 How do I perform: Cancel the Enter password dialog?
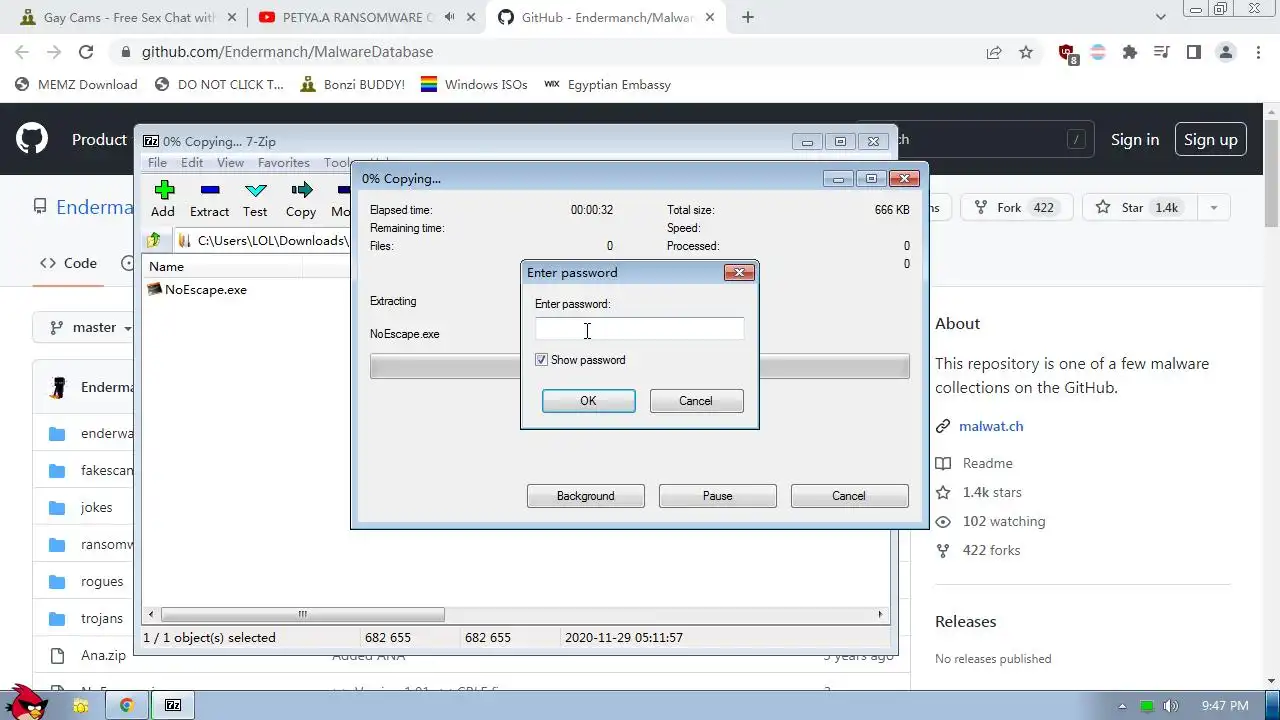point(696,401)
